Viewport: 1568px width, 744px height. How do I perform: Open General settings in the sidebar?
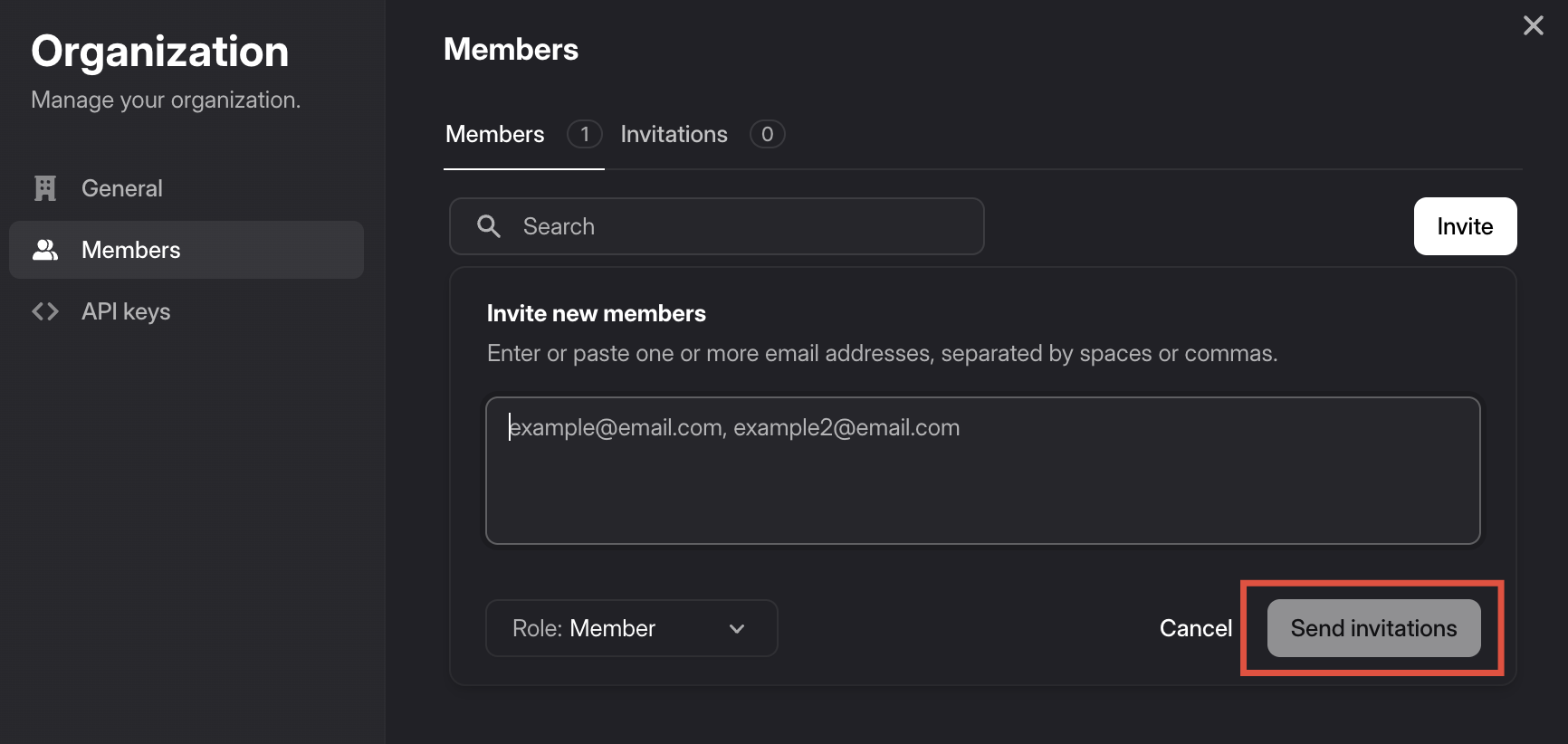(x=122, y=188)
